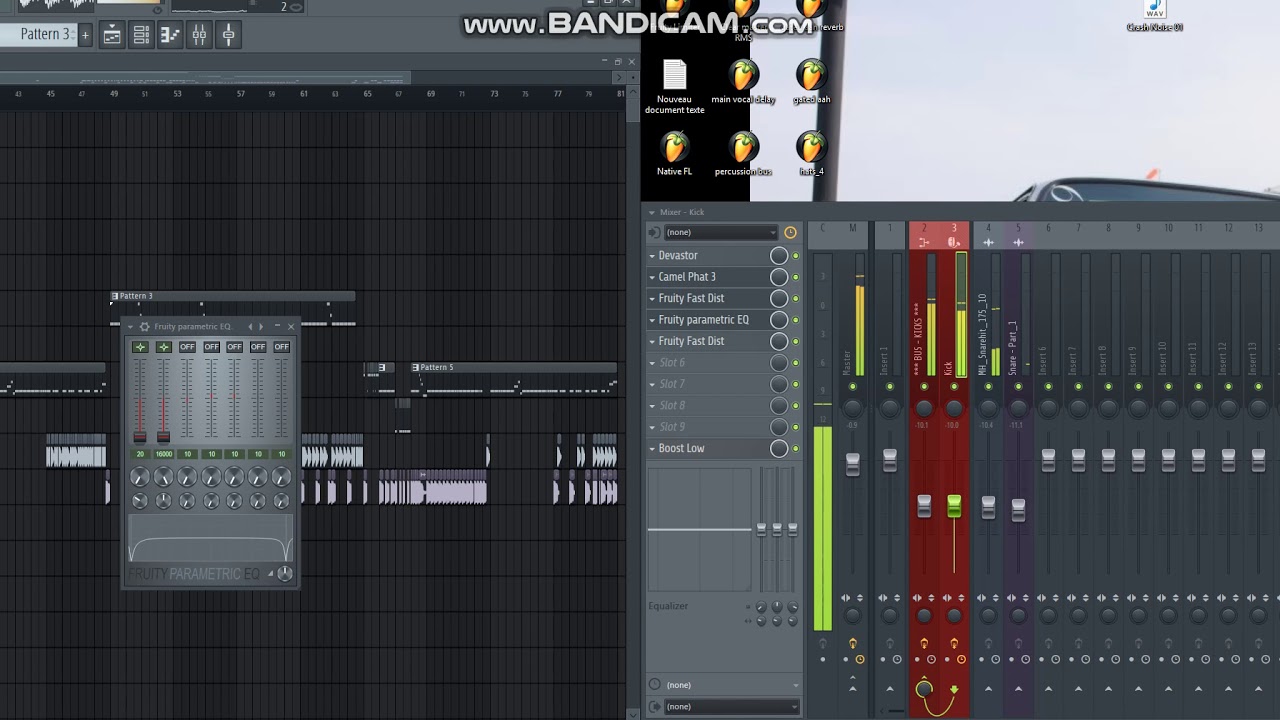This screenshot has width=1280, height=720.
Task: Open the Fruity parametric EQ window menu arrow
Action: (x=130, y=327)
